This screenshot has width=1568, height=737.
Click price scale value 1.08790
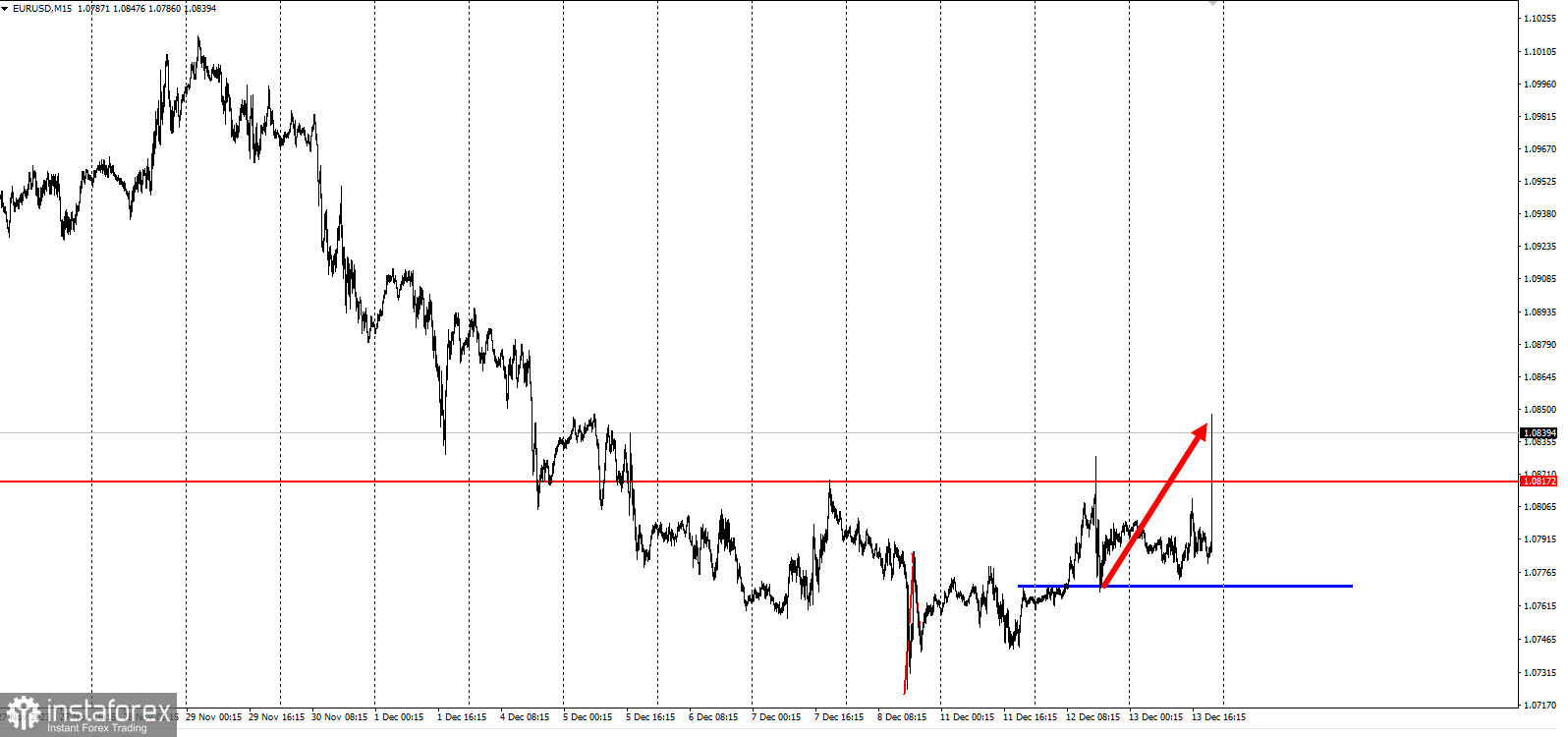(x=1540, y=344)
